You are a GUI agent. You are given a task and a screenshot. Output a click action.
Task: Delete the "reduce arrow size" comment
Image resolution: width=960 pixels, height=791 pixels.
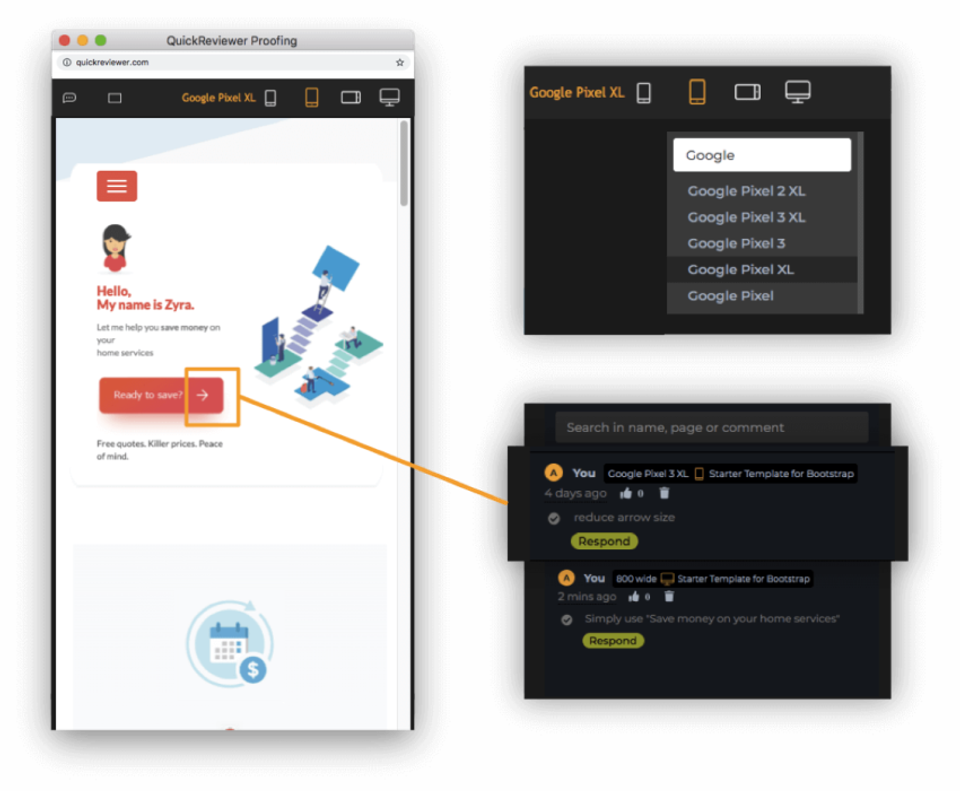(x=665, y=493)
